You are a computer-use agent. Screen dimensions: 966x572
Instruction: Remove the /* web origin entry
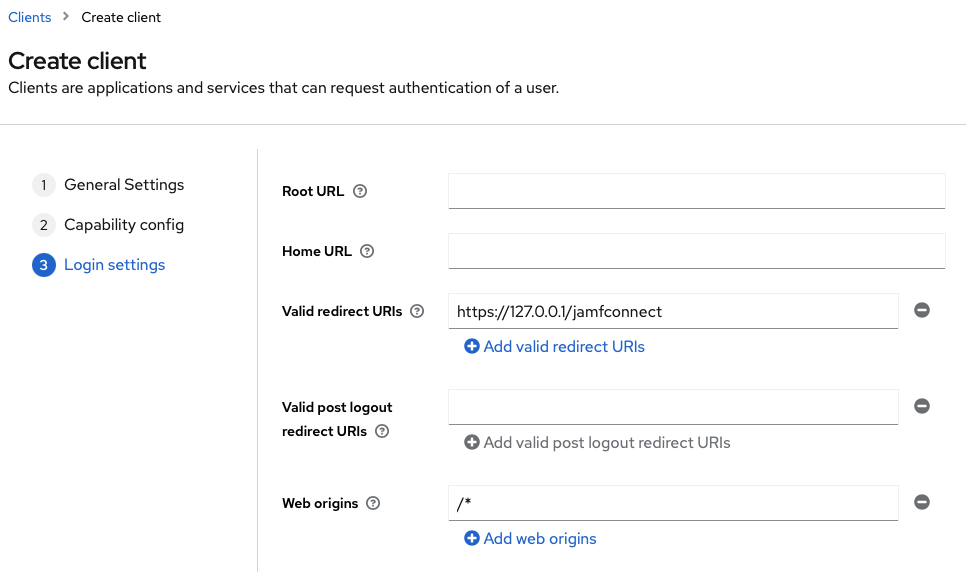click(x=922, y=502)
